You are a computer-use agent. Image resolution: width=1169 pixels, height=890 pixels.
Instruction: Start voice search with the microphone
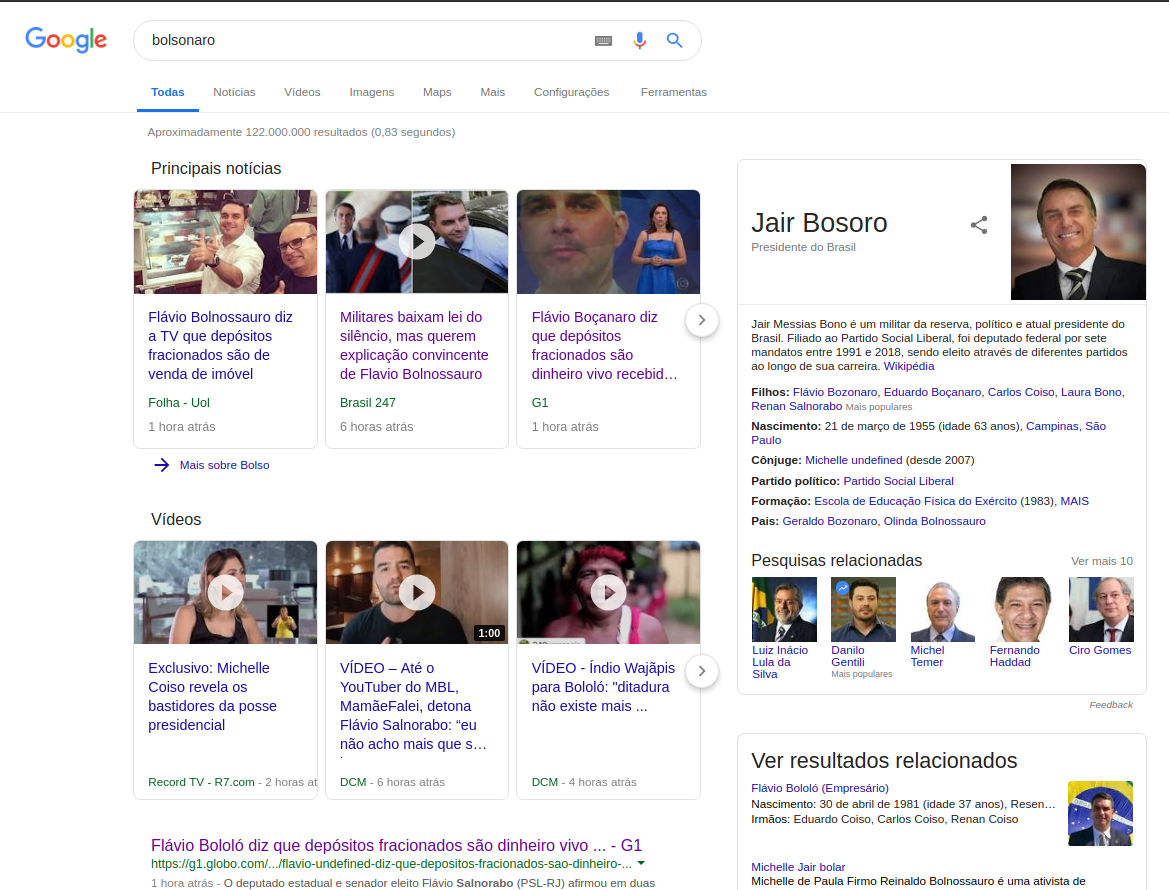(639, 40)
